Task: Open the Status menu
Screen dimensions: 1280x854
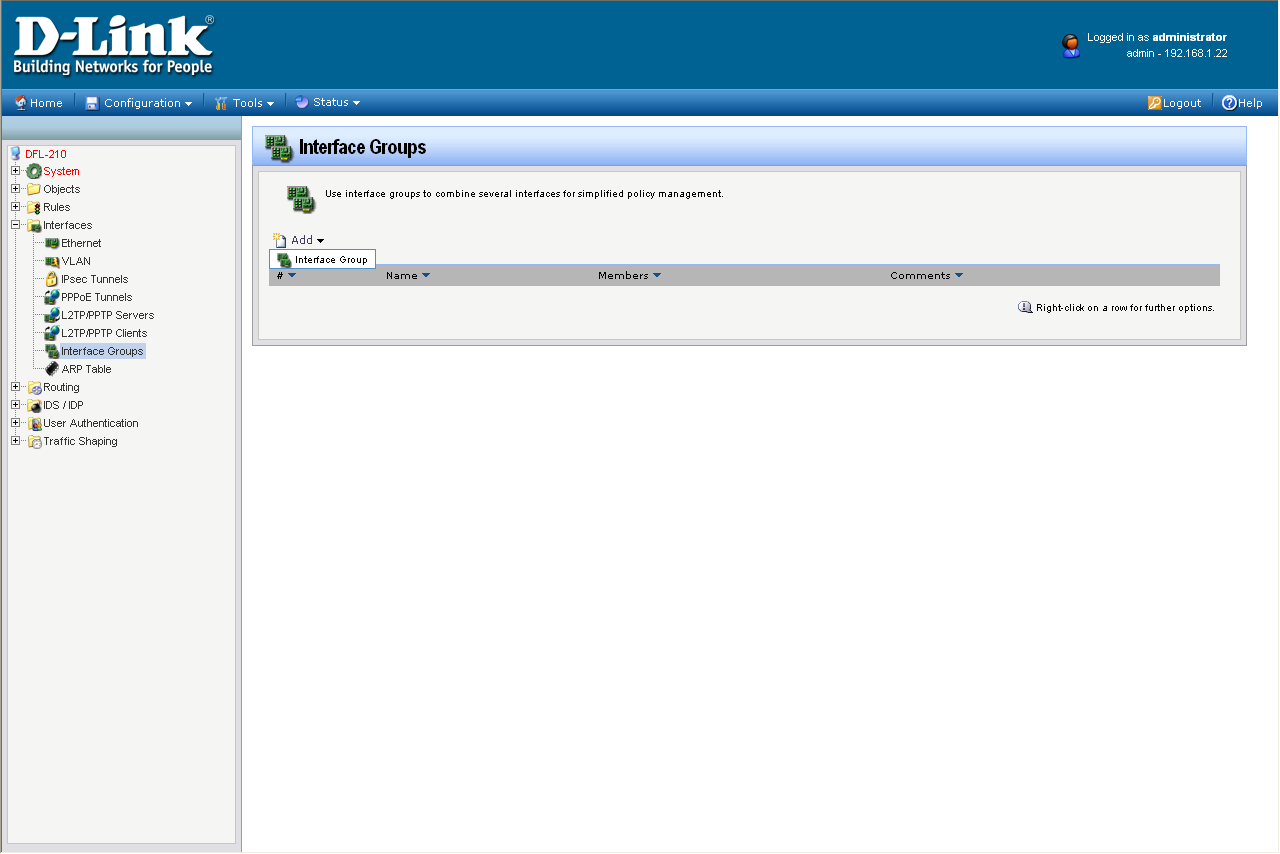Action: 336,102
